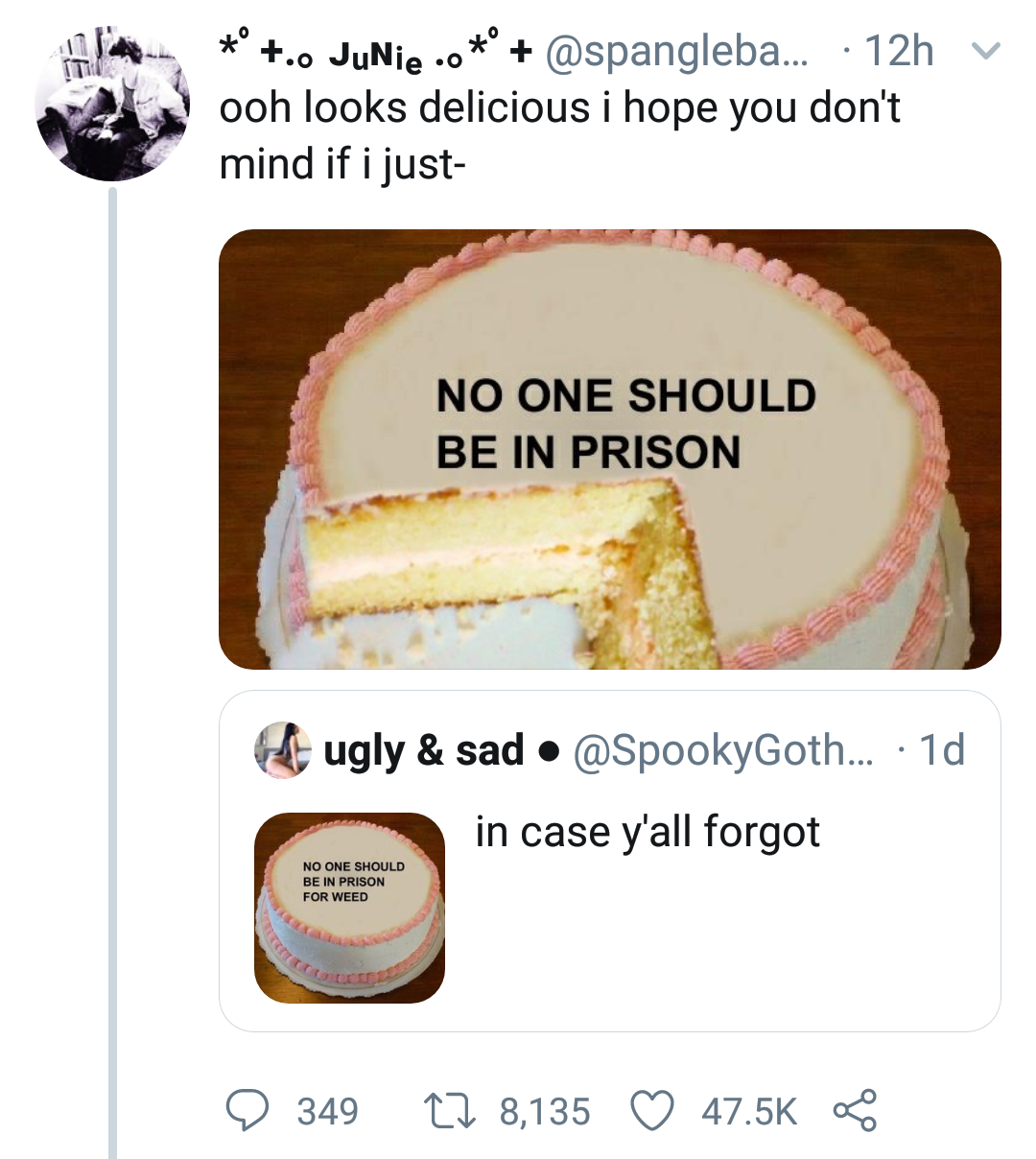Click the 8,135 retweets count
This screenshot has height=1159, width=1036.
[x=545, y=1111]
